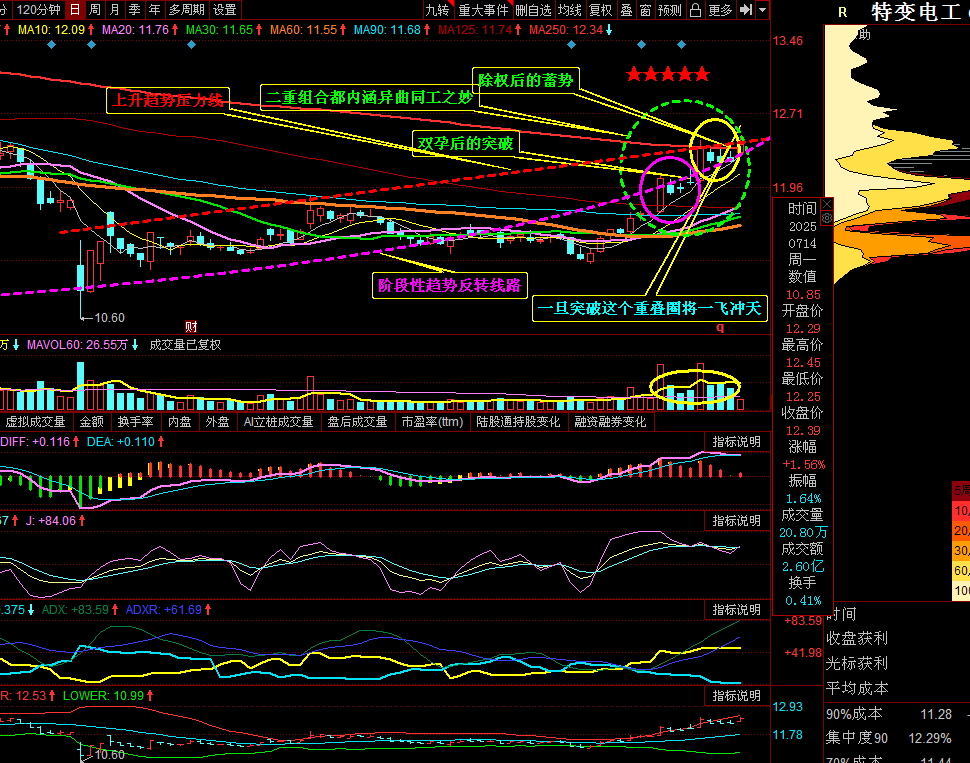The width and height of the screenshot is (970, 763).
Task: Switch to 市盈率(ttm) tab
Action: coord(432,421)
